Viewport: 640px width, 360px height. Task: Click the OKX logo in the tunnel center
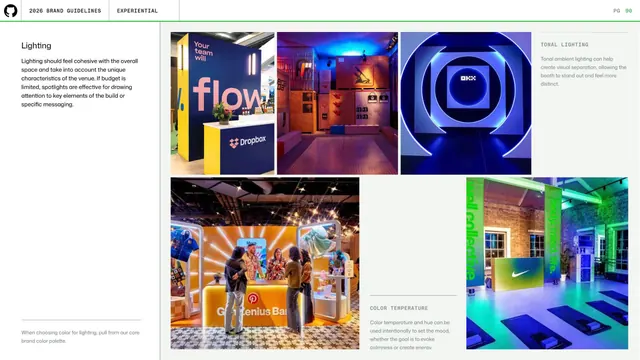coord(468,78)
